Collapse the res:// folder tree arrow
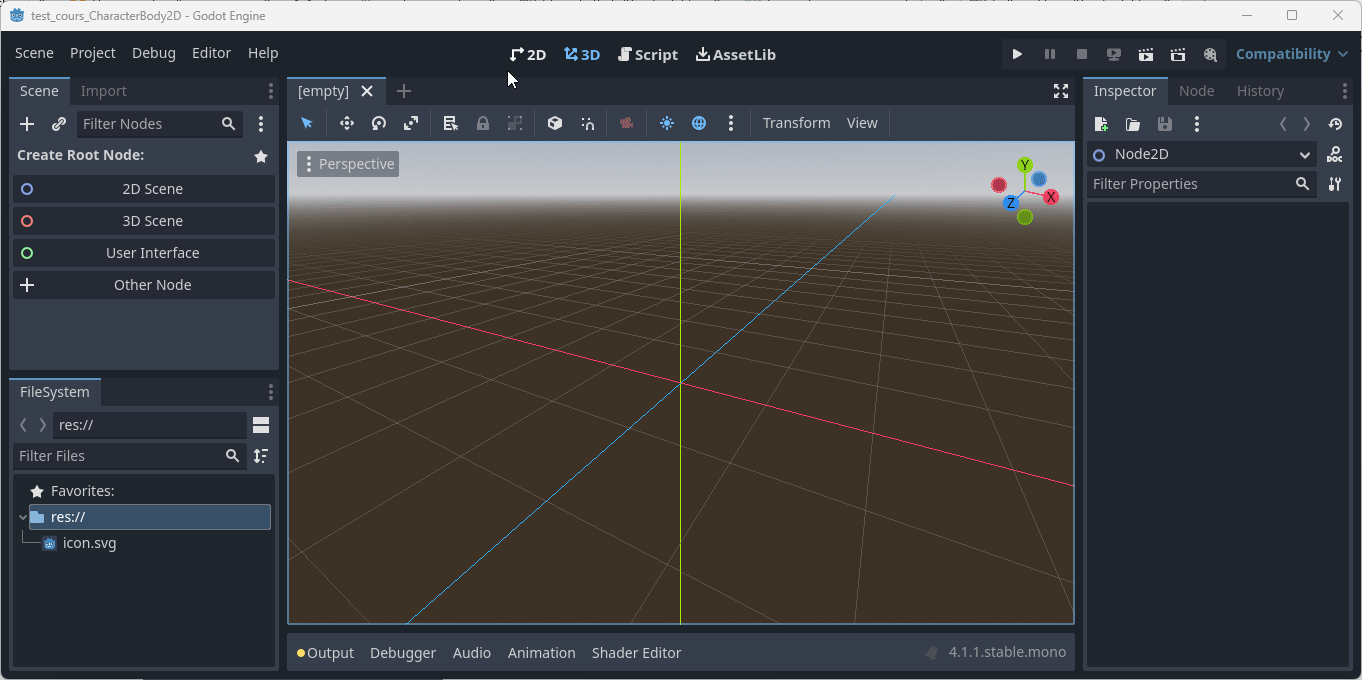 point(22,517)
